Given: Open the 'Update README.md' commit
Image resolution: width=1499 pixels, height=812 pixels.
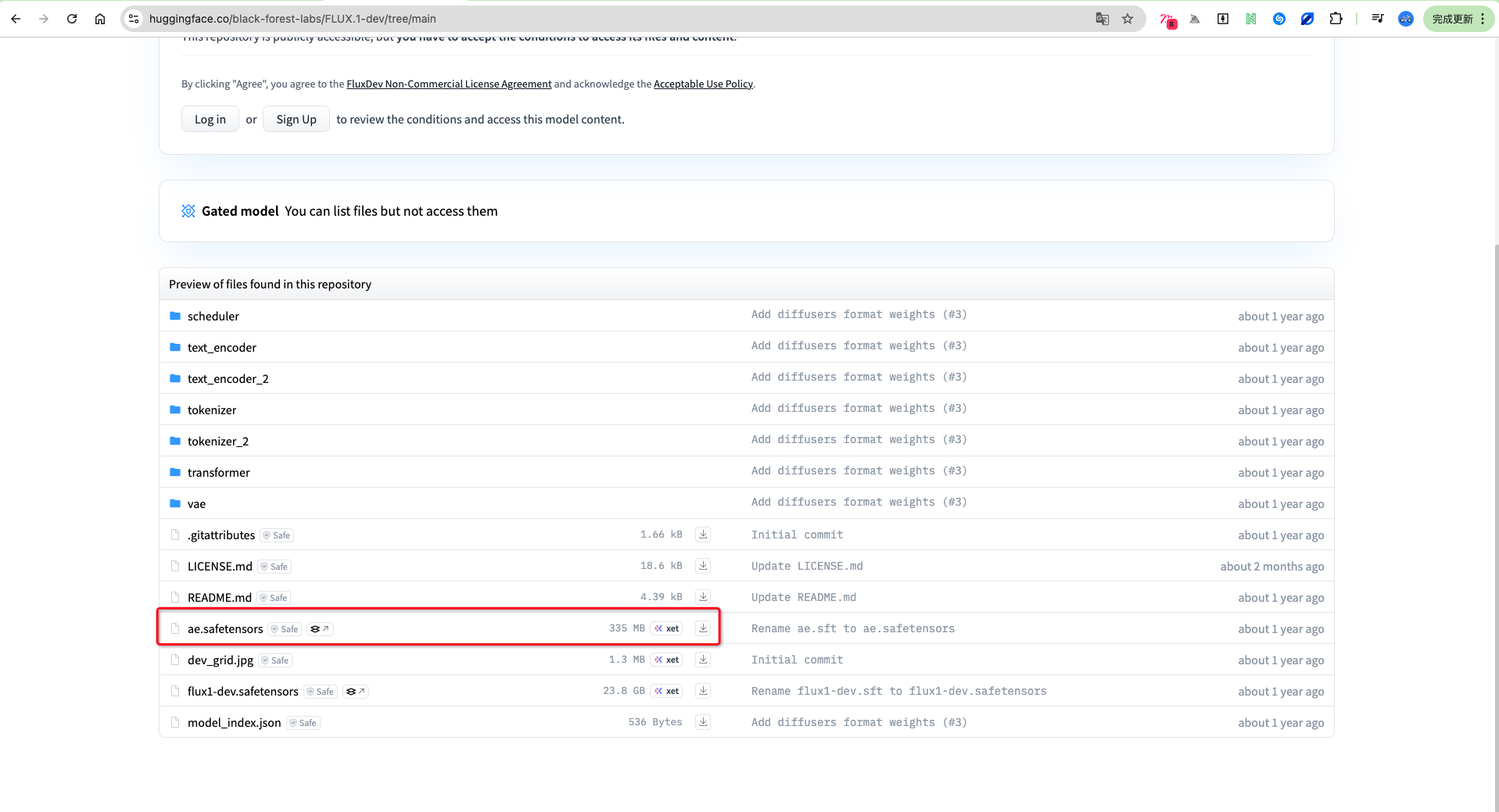Looking at the screenshot, I should (804, 597).
